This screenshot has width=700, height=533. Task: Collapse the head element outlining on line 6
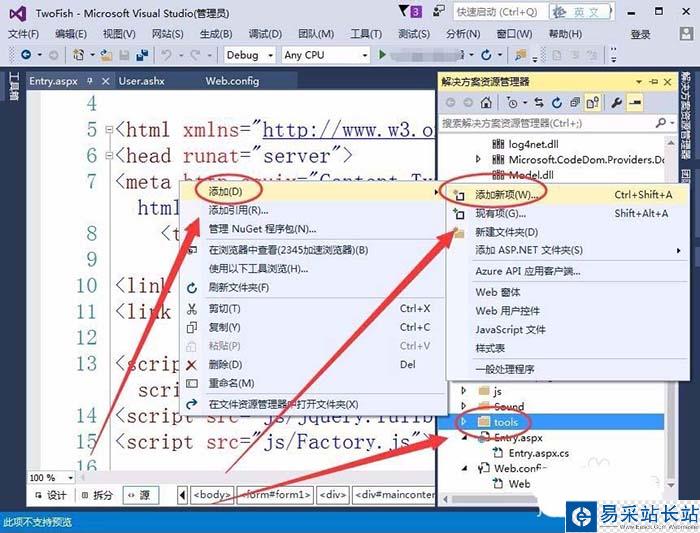click(108, 156)
